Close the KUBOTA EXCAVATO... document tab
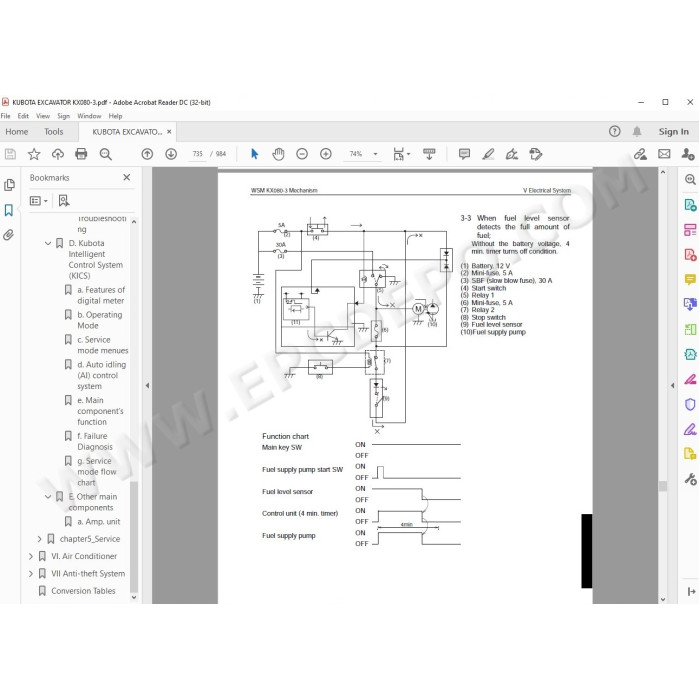This screenshot has width=700, height=700. (x=169, y=132)
